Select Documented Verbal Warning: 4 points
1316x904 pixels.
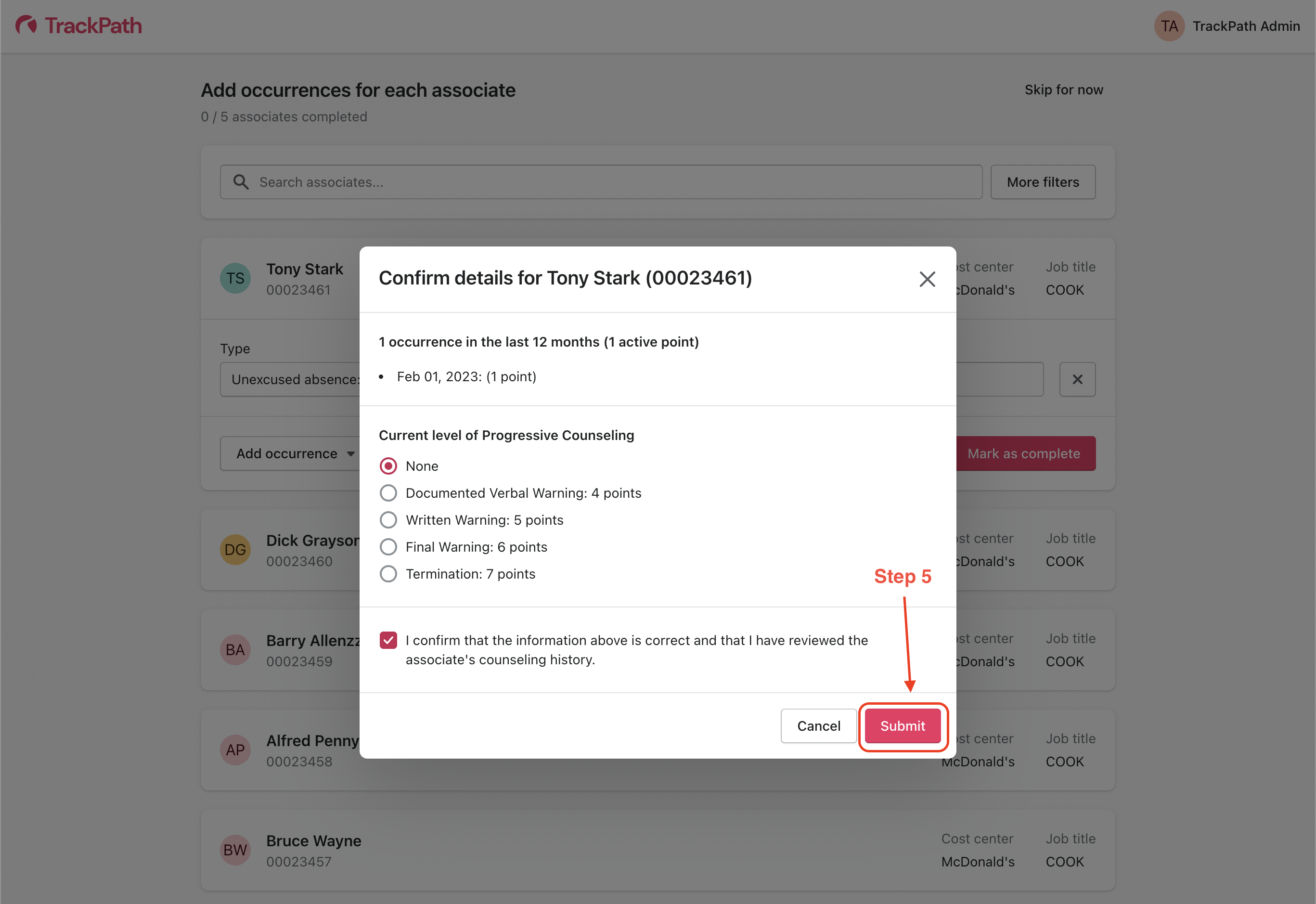tap(388, 493)
